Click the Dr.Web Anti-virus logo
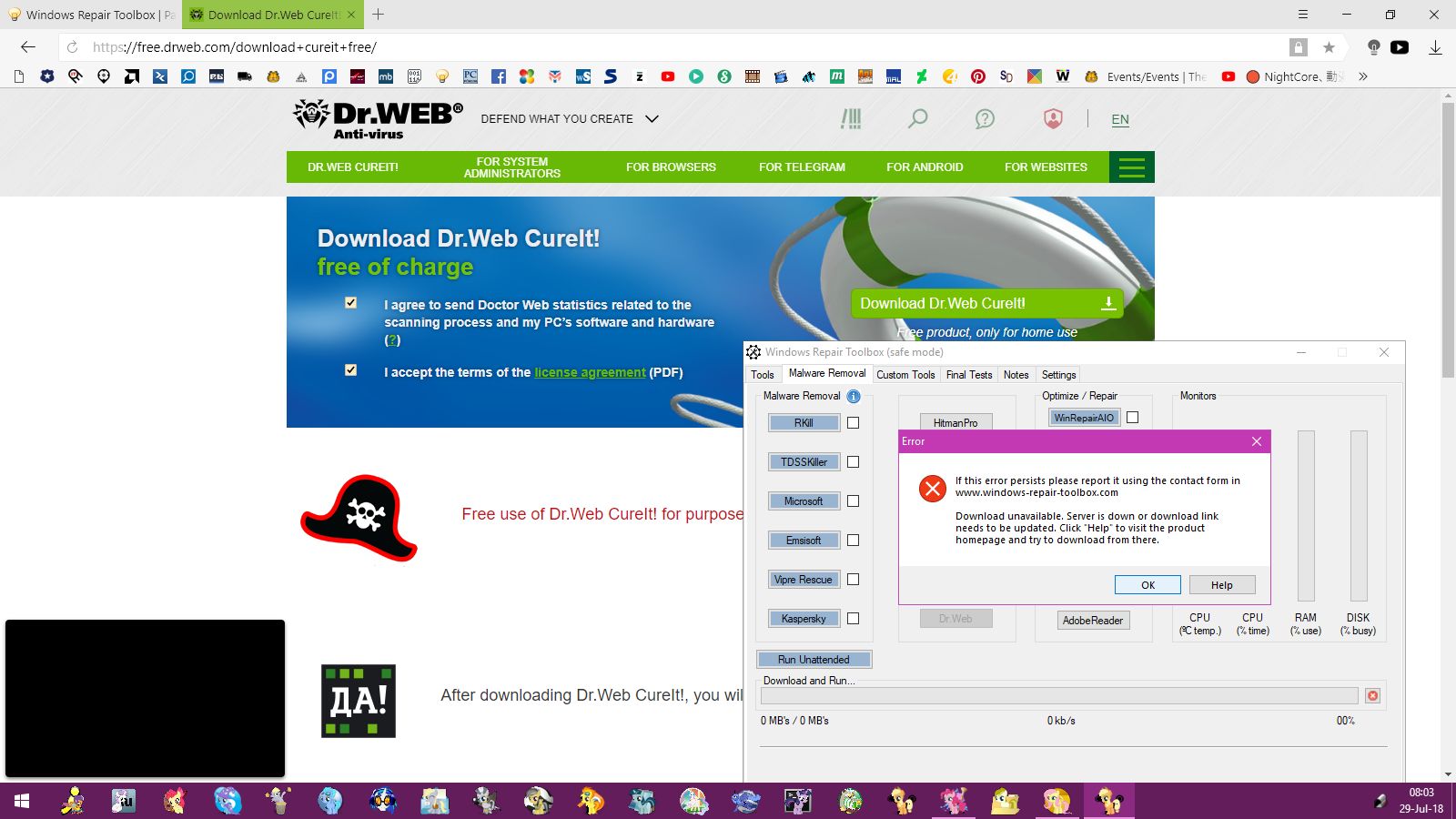This screenshot has width=1456, height=819. pos(378,119)
